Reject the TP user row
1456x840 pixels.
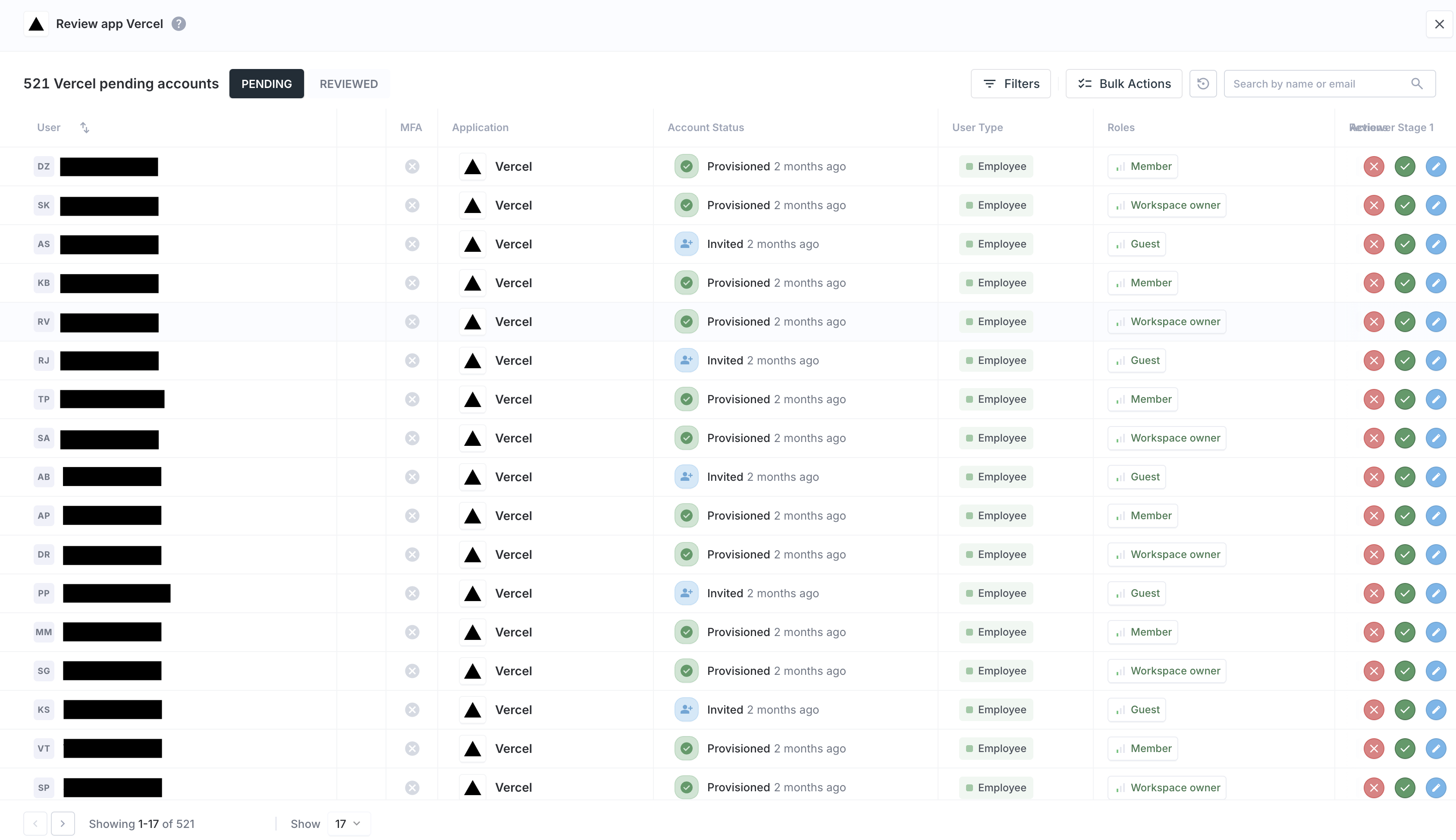coord(1374,399)
